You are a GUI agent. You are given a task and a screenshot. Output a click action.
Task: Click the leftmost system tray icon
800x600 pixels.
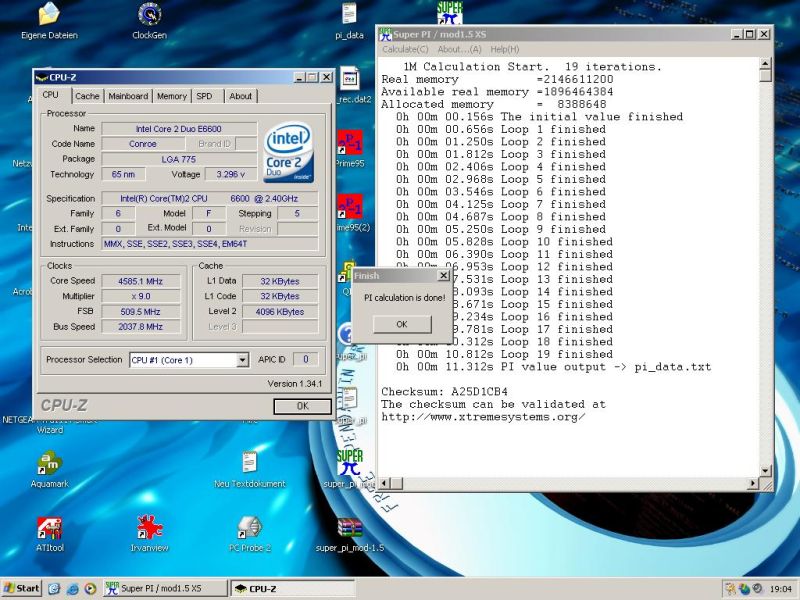click(731, 589)
